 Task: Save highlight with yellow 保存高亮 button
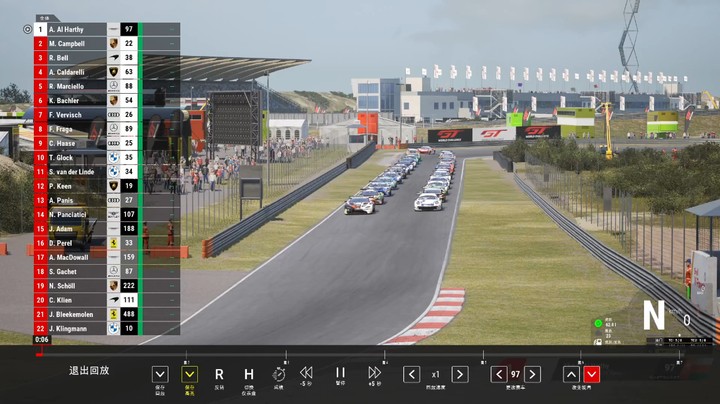189,375
